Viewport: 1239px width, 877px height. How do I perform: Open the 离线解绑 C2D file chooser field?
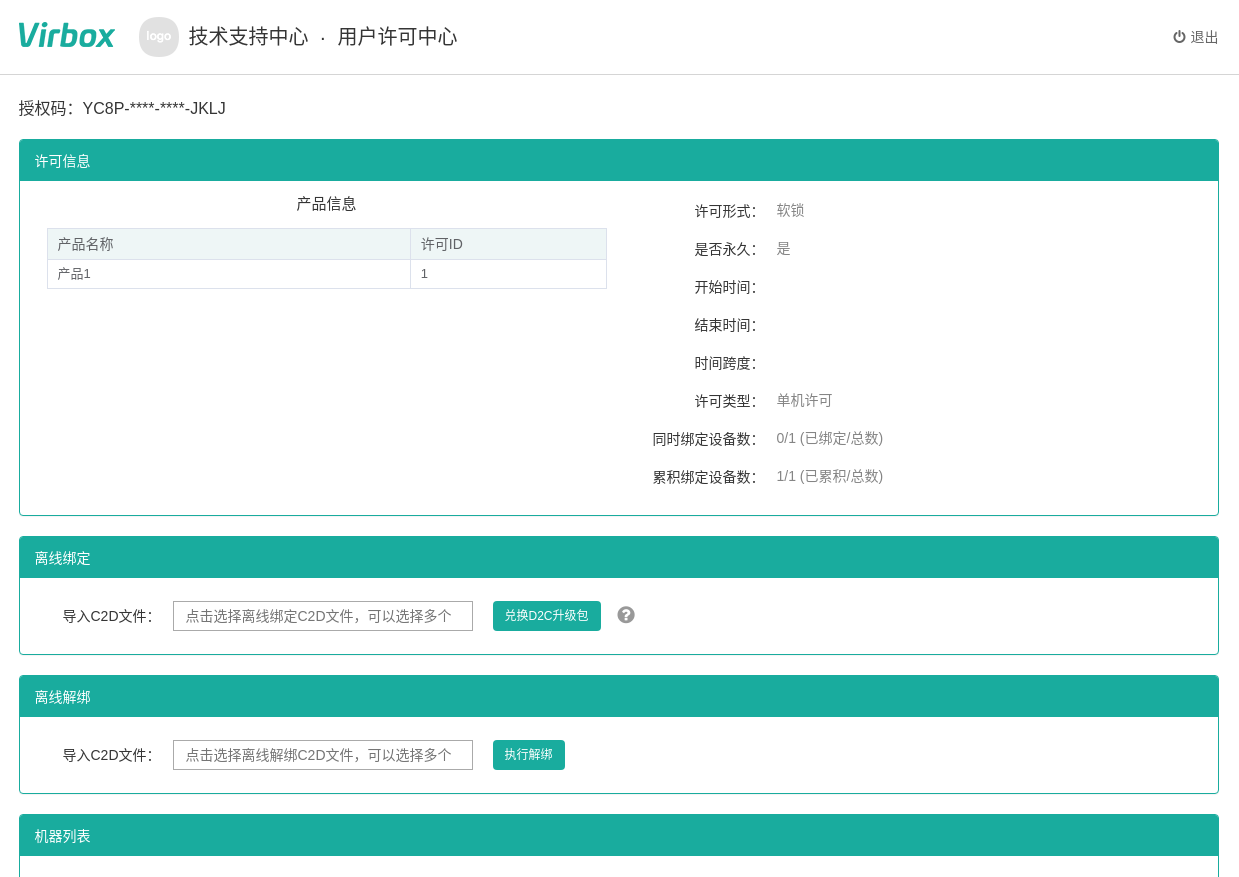323,755
